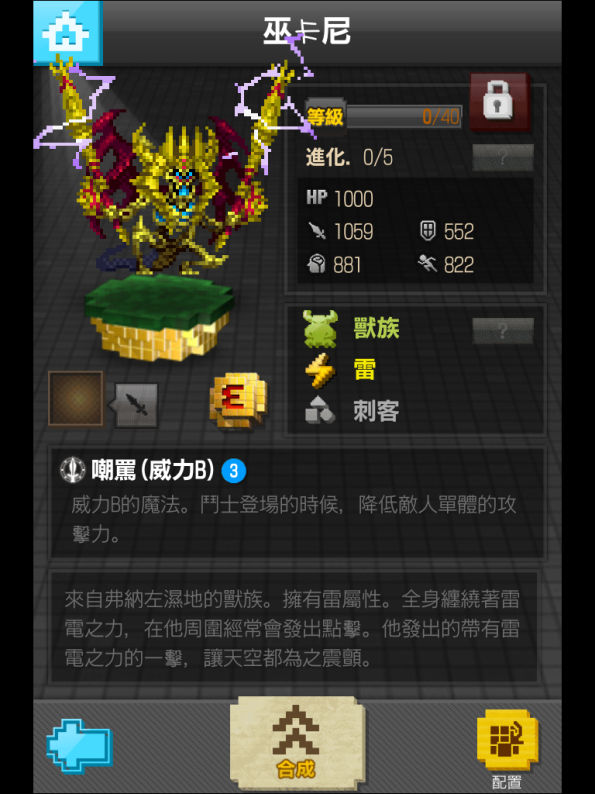Tap the blue skill cost 3 badge
This screenshot has width=595, height=794.
tap(233, 470)
